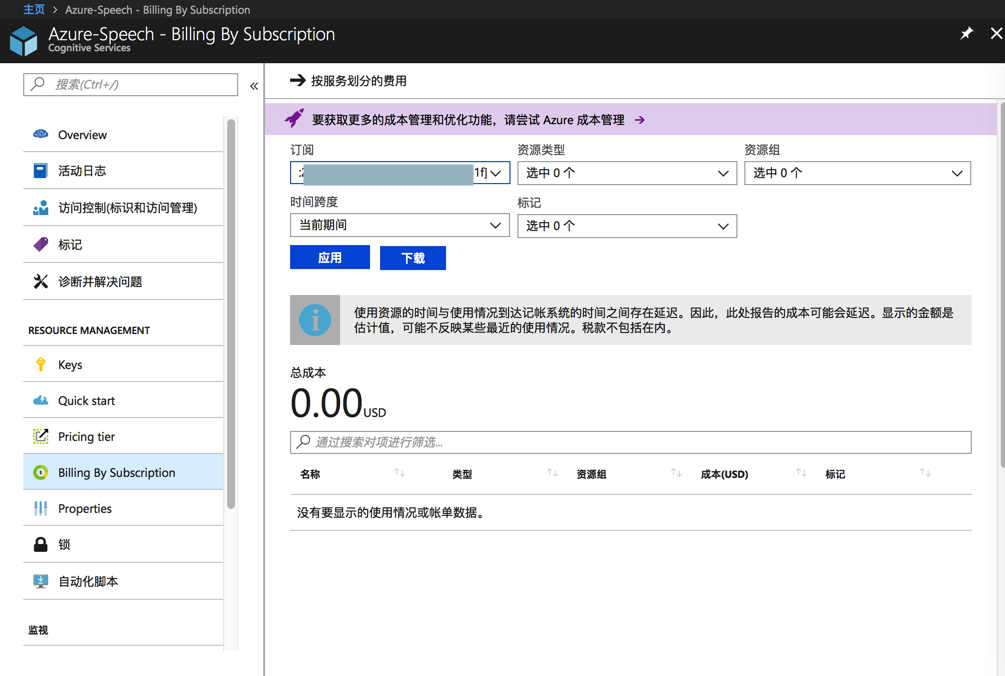Viewport: 1005px width, 676px height.
Task: Click the purple rocket icon
Action: (x=294, y=119)
